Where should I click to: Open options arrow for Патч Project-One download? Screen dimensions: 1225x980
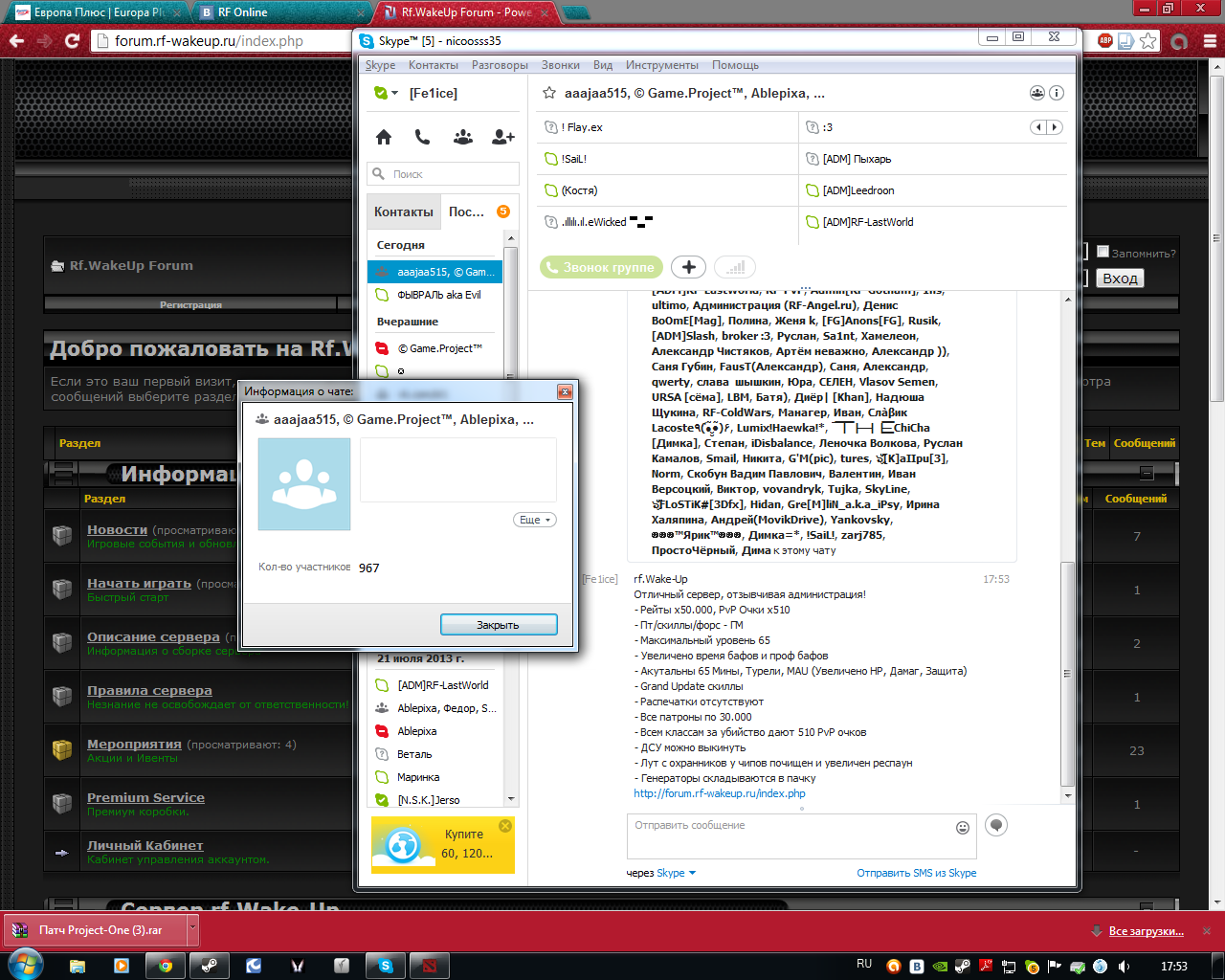pyautogui.click(x=192, y=929)
